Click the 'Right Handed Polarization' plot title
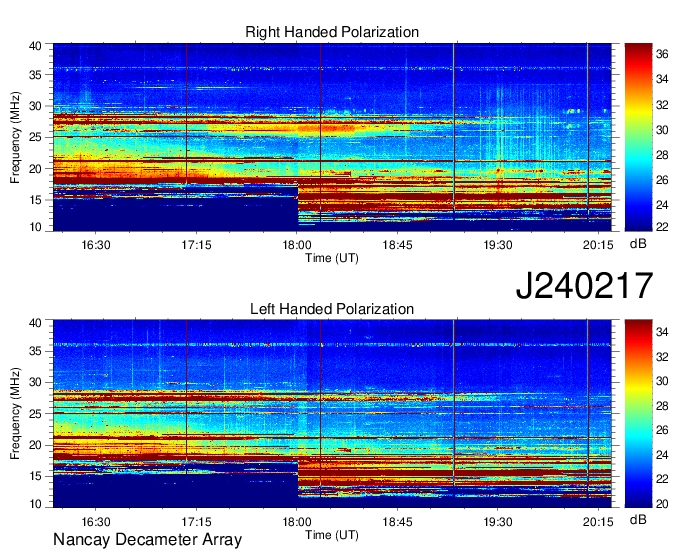 click(332, 32)
